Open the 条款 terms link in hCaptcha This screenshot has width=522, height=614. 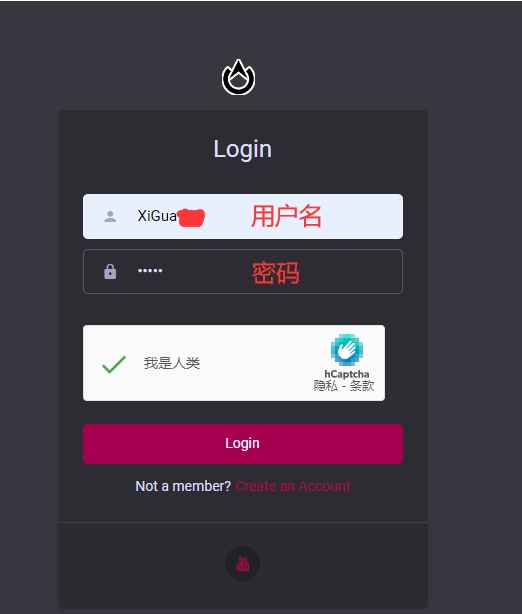362,386
